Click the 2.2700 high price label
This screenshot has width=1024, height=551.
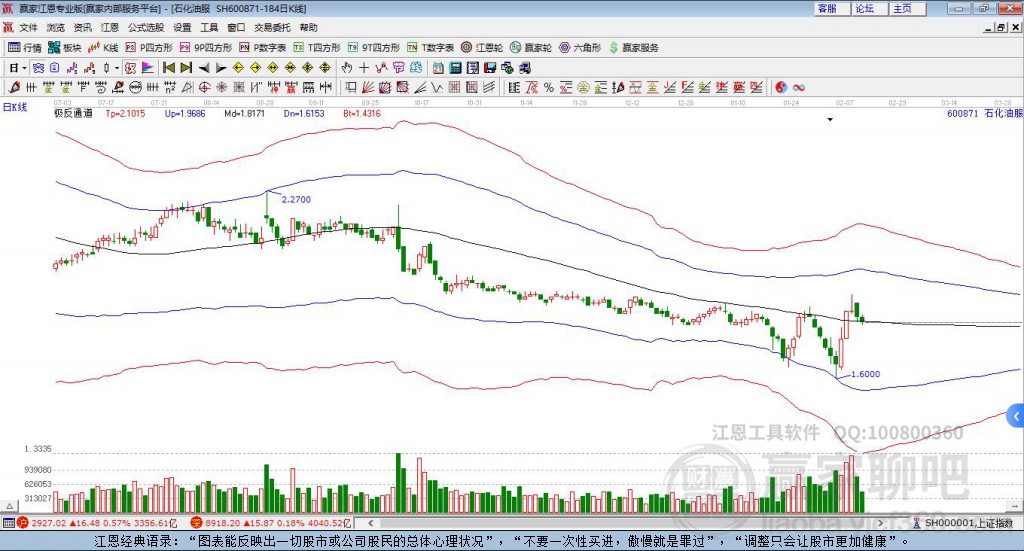tap(296, 199)
